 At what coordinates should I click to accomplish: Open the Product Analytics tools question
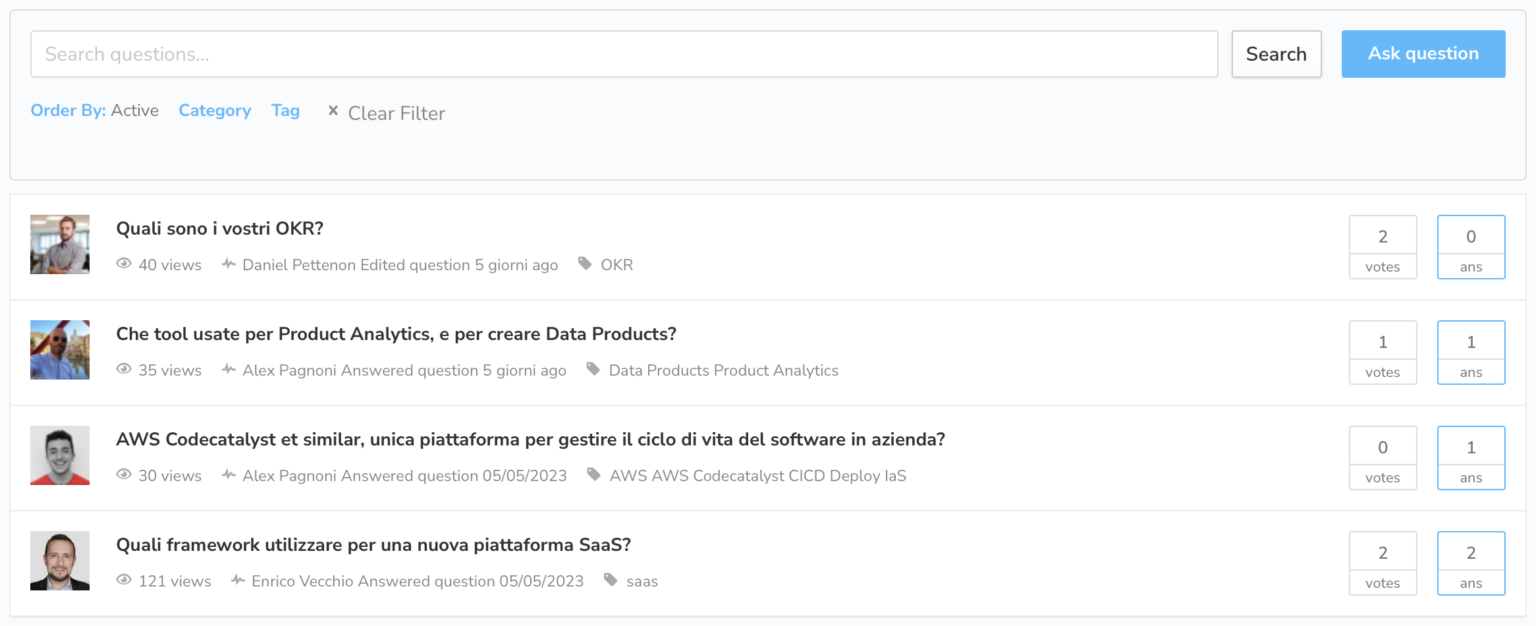tap(396, 334)
